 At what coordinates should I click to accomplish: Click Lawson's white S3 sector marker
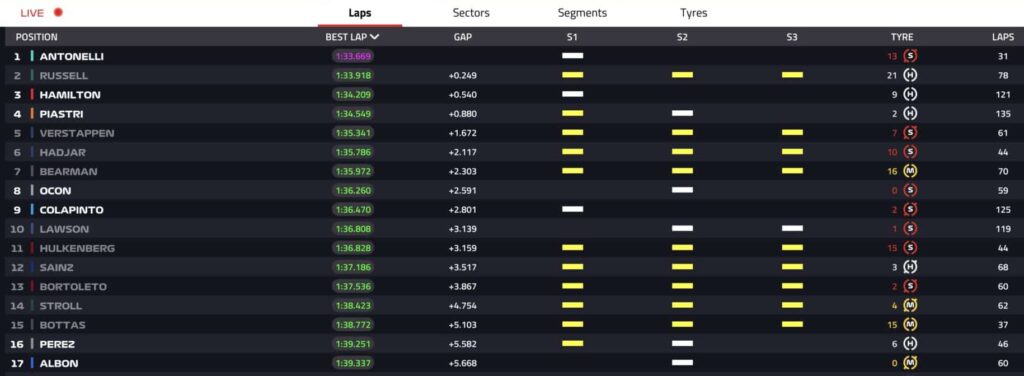[792, 228]
